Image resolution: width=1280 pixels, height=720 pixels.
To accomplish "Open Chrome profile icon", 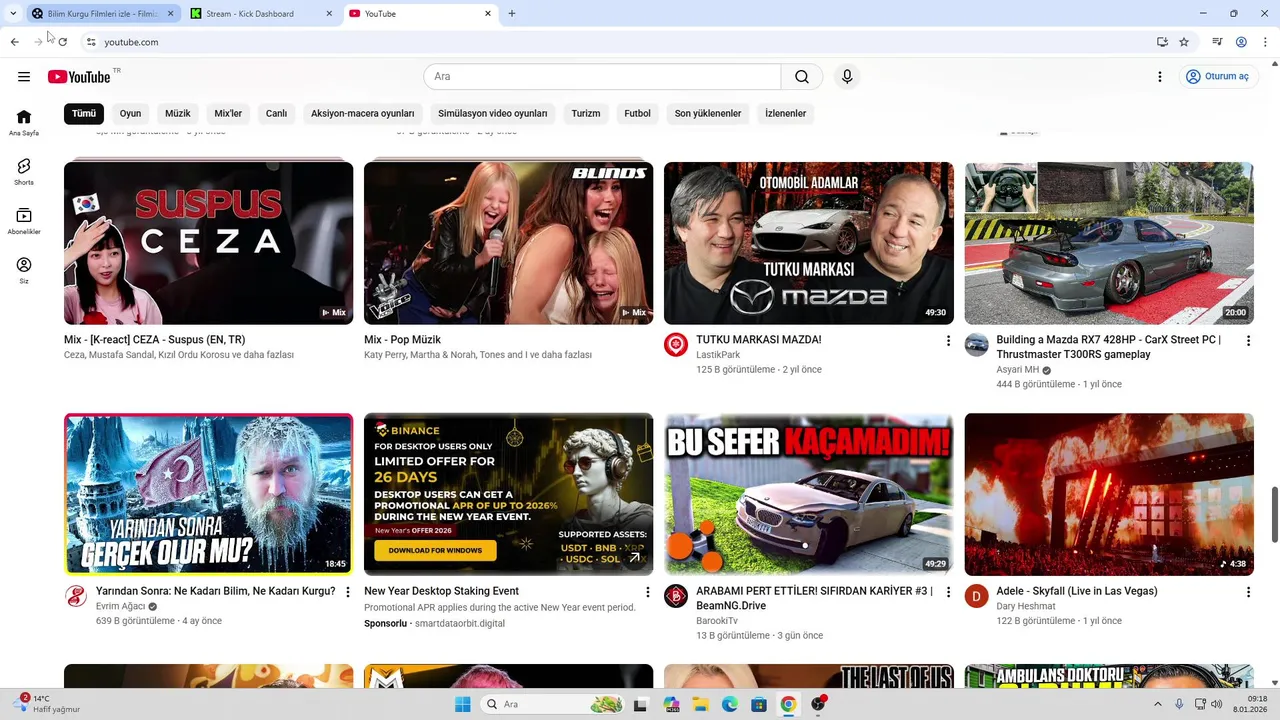I will (x=1241, y=42).
